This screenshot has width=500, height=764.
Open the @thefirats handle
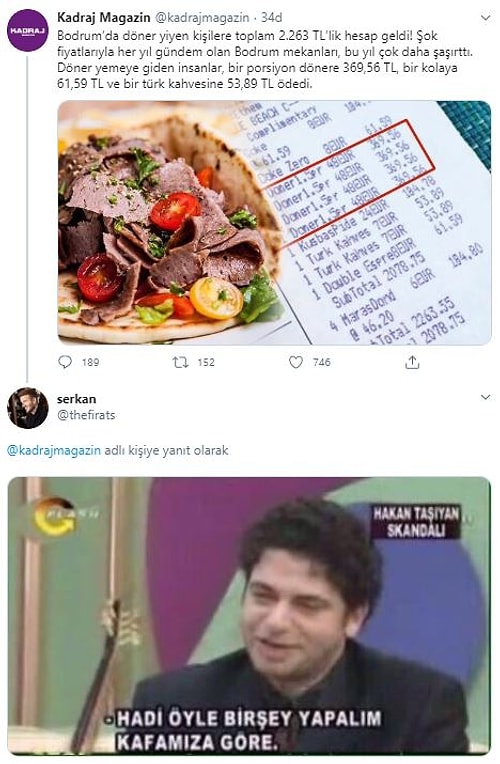point(86,415)
